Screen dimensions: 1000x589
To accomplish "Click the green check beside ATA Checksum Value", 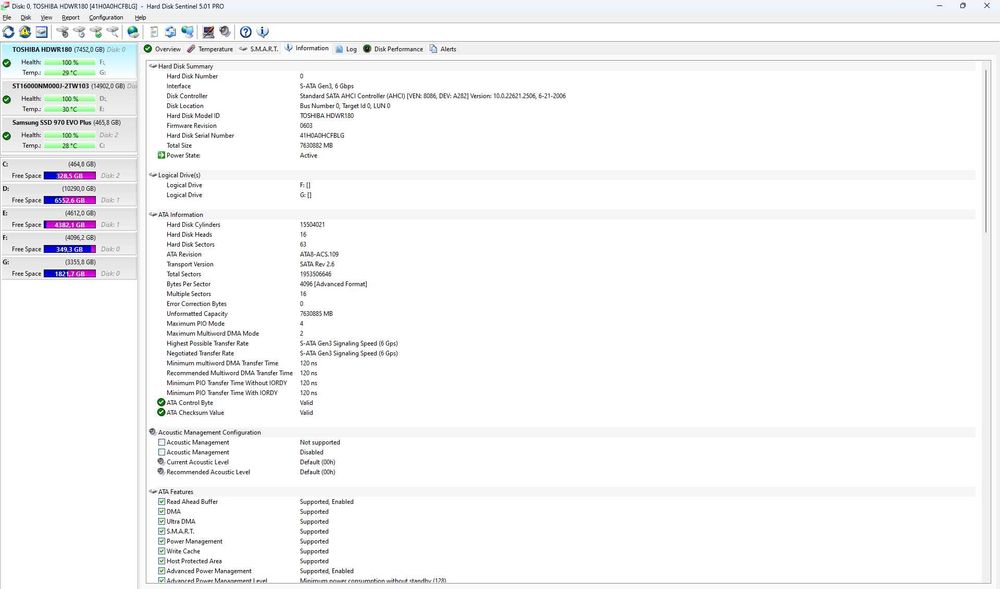I will 161,412.
